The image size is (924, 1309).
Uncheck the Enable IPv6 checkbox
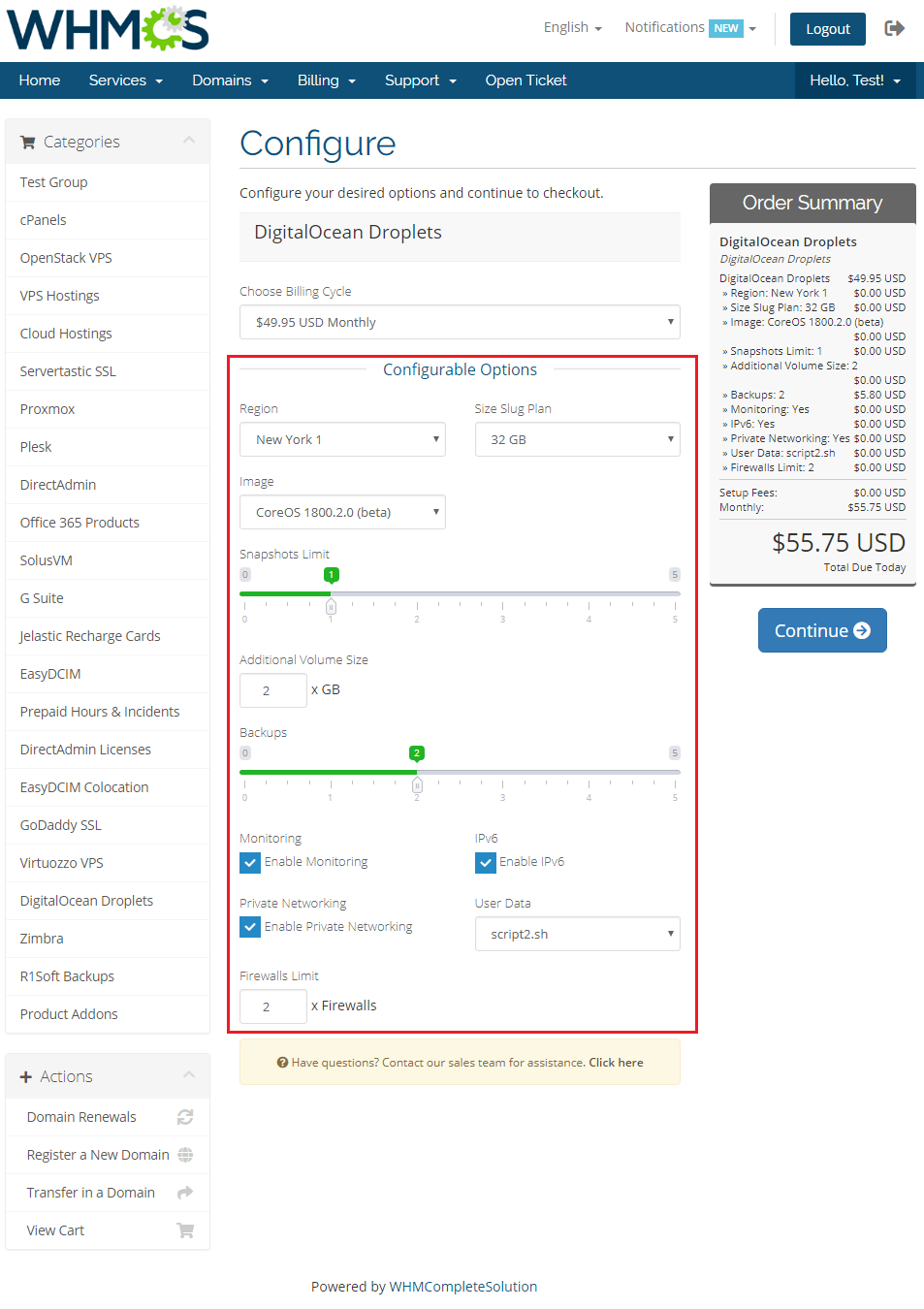point(486,862)
